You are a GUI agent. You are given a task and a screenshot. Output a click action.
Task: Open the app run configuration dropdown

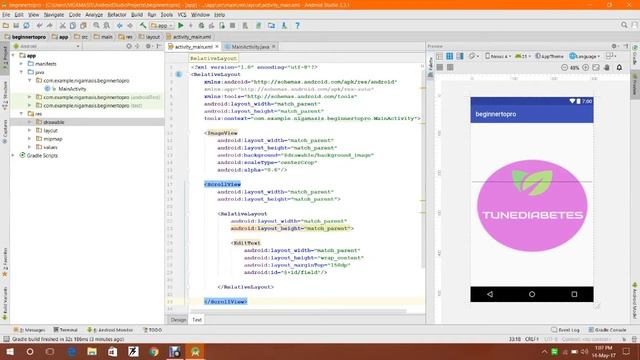coord(162,25)
